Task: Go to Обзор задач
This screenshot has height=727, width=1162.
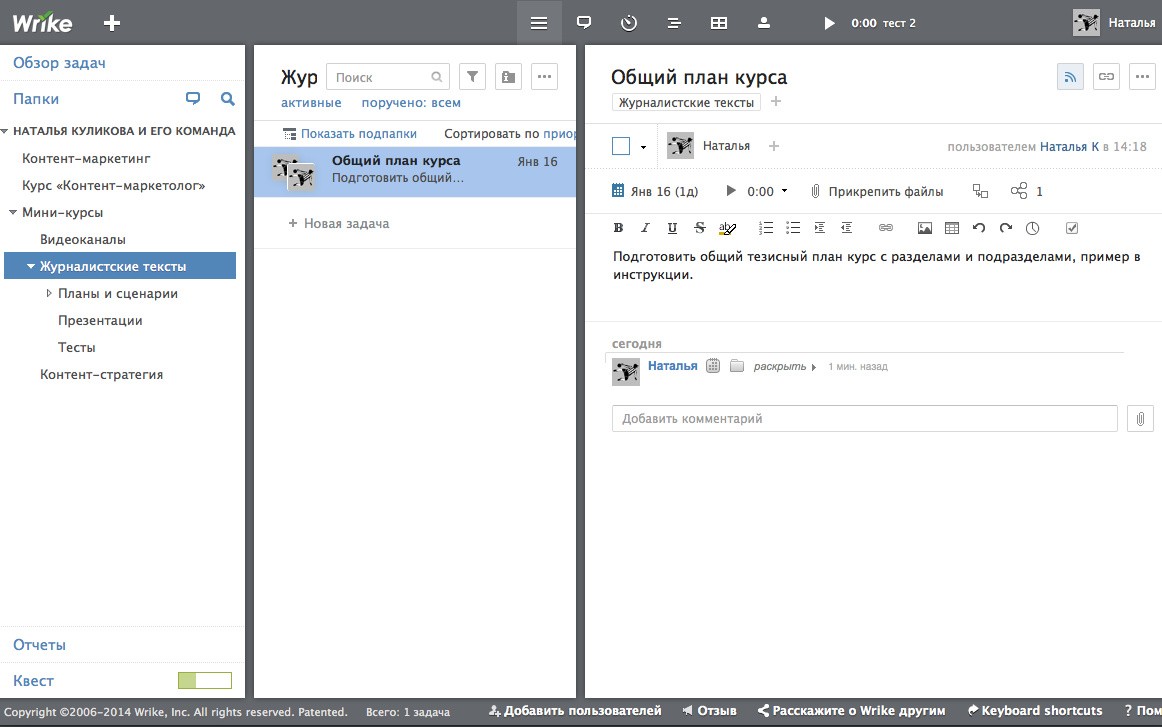Action: point(59,63)
